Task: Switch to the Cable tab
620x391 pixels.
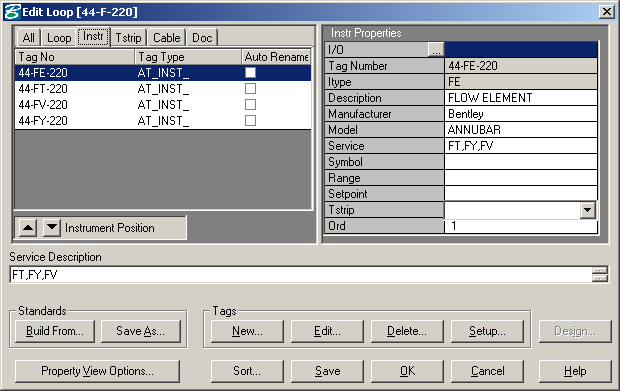Action: click(166, 38)
